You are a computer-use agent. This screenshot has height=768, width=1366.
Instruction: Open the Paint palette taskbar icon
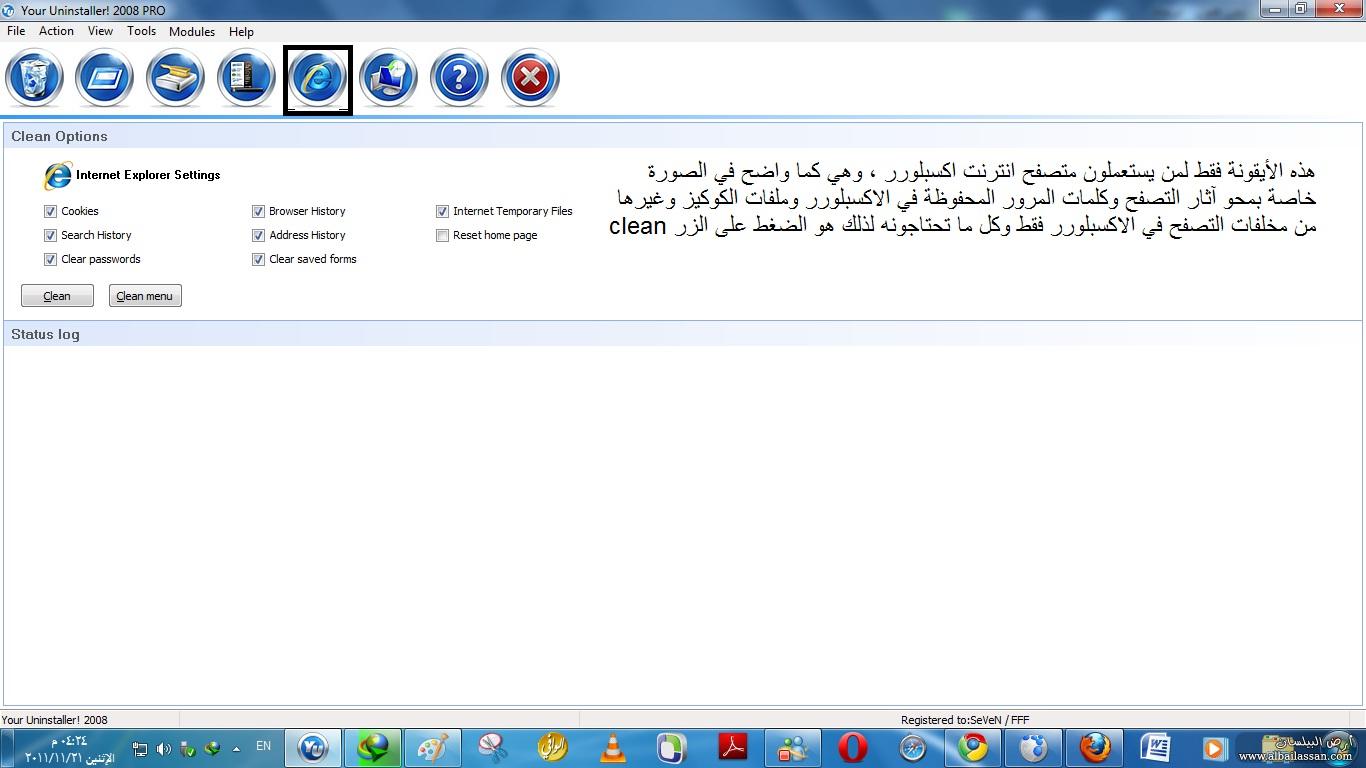click(433, 747)
